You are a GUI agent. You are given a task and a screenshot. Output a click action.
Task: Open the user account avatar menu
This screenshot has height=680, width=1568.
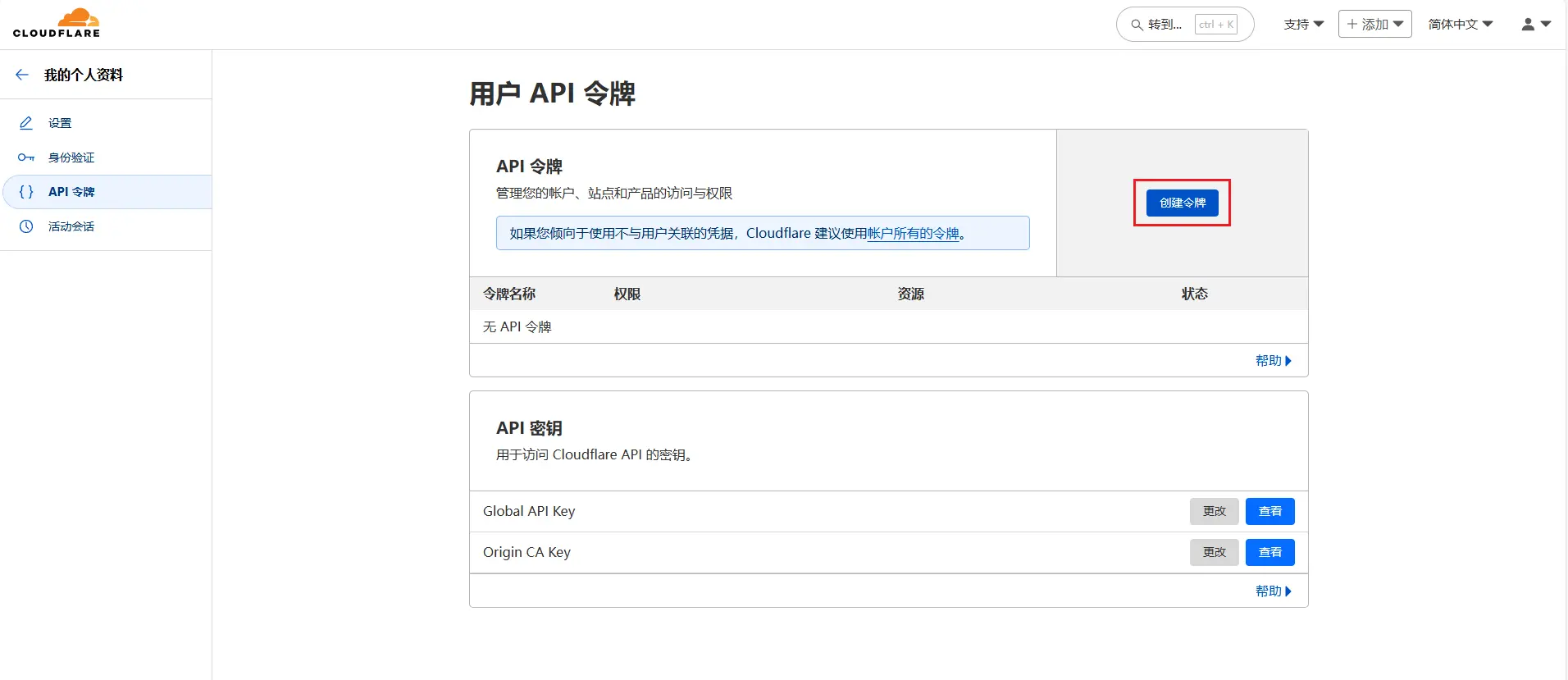click(x=1528, y=25)
